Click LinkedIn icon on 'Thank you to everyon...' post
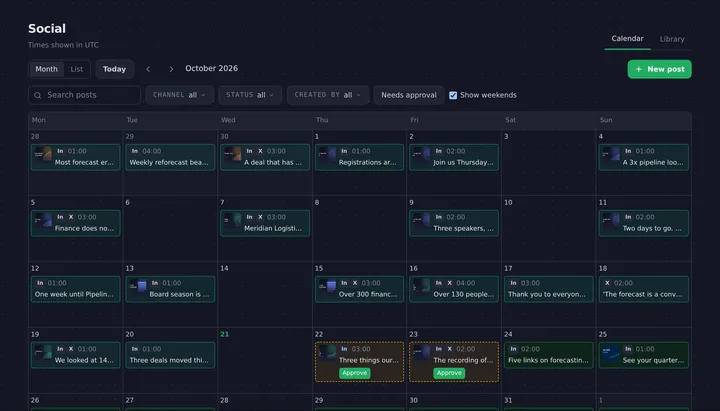The width and height of the screenshot is (720, 411). point(513,283)
